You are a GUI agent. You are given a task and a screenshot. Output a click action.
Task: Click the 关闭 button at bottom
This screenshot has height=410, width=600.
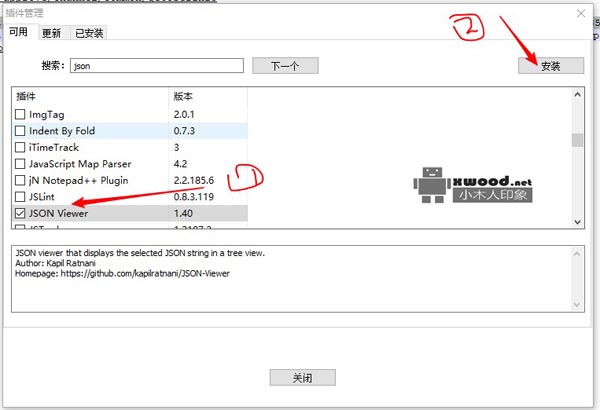point(302,378)
